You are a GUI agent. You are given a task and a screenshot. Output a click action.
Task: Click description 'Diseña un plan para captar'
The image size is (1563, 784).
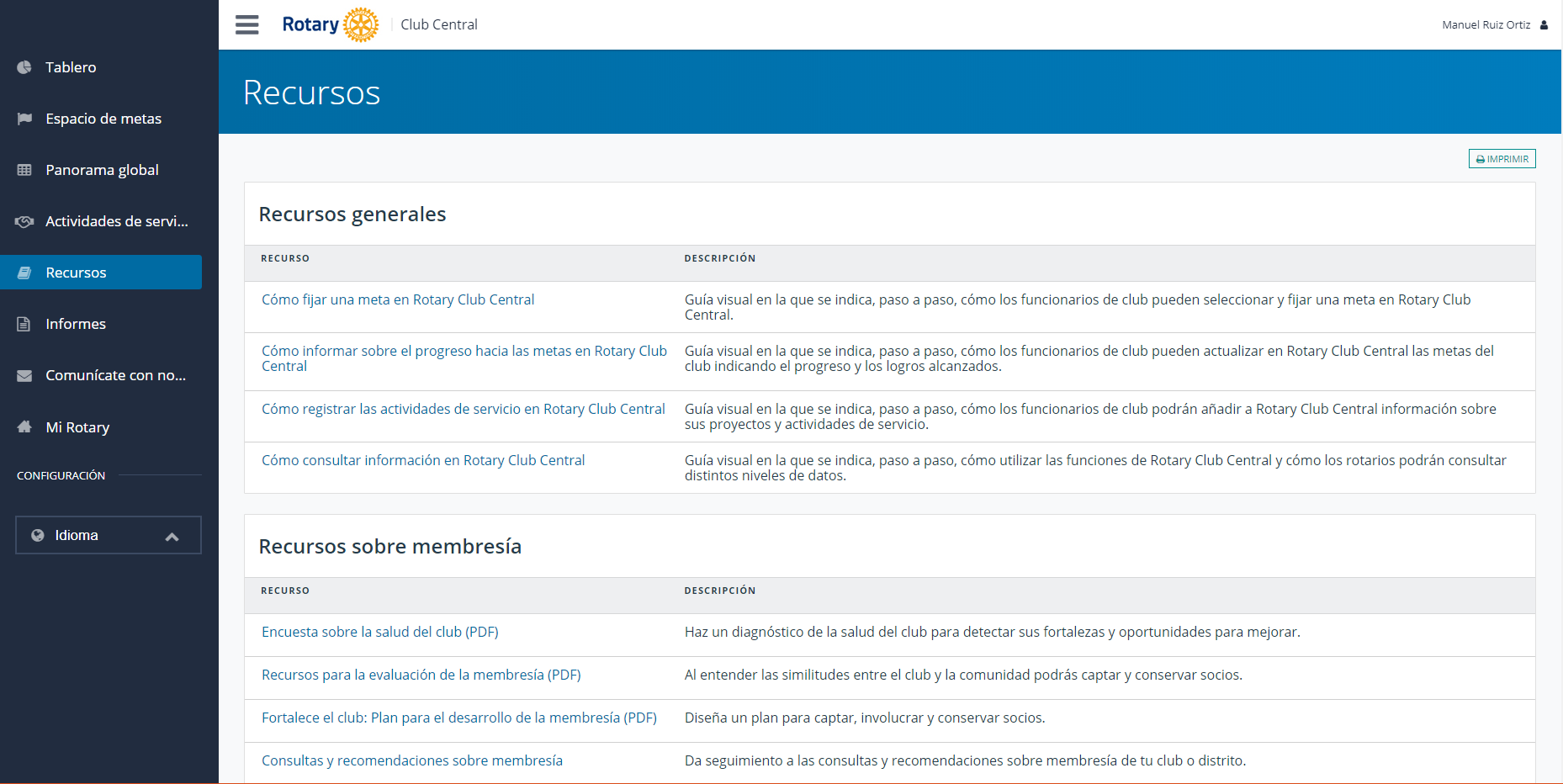[x=865, y=718]
